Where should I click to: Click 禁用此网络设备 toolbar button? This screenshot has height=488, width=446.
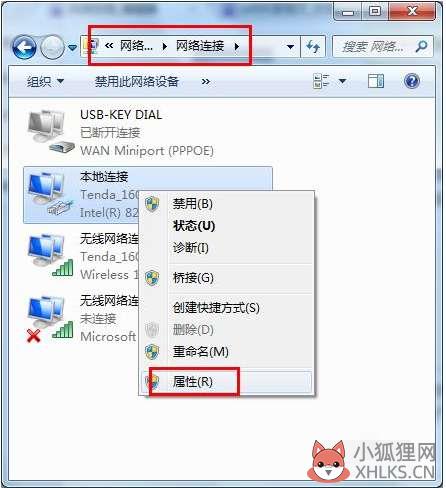pyautogui.click(x=137, y=81)
